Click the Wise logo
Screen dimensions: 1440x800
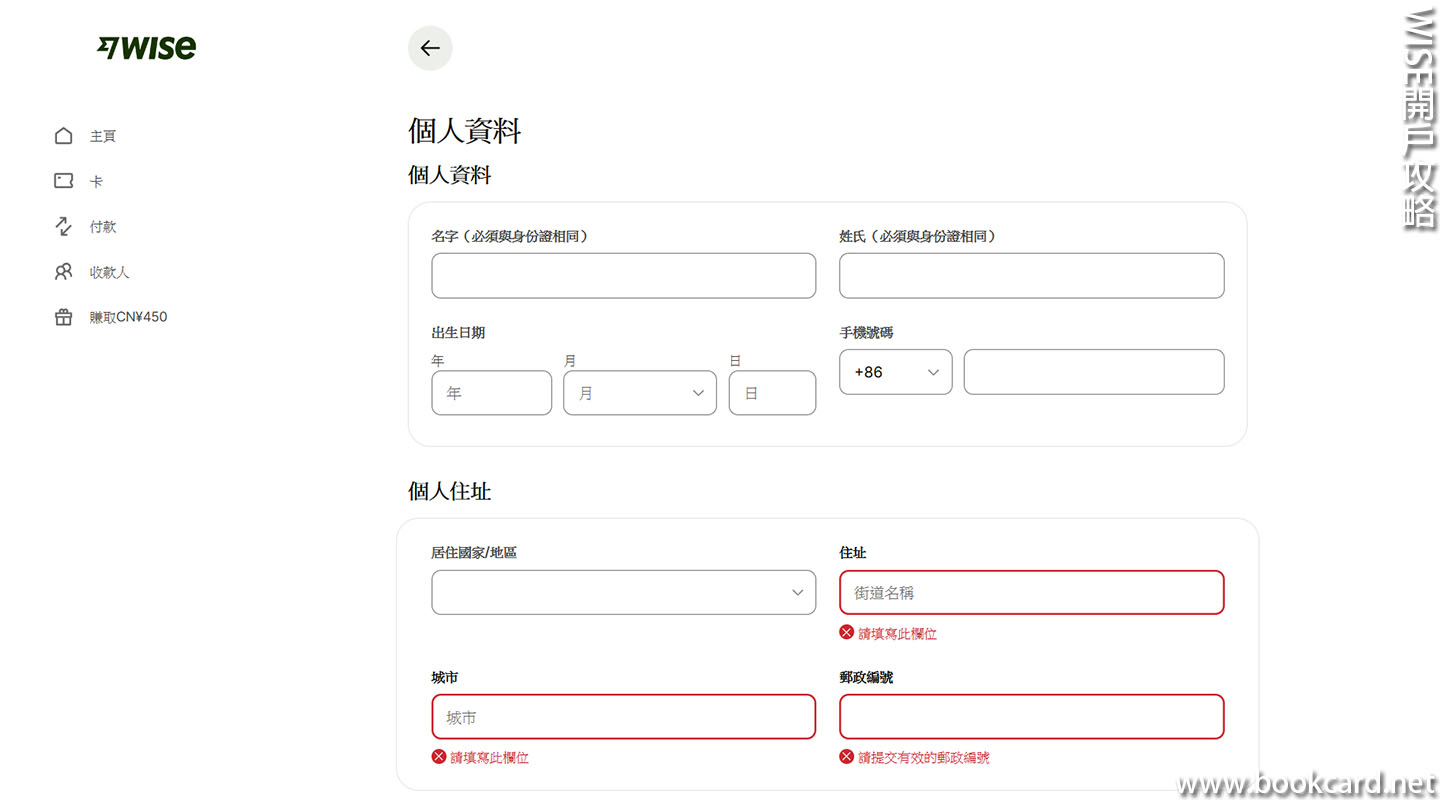coord(146,48)
